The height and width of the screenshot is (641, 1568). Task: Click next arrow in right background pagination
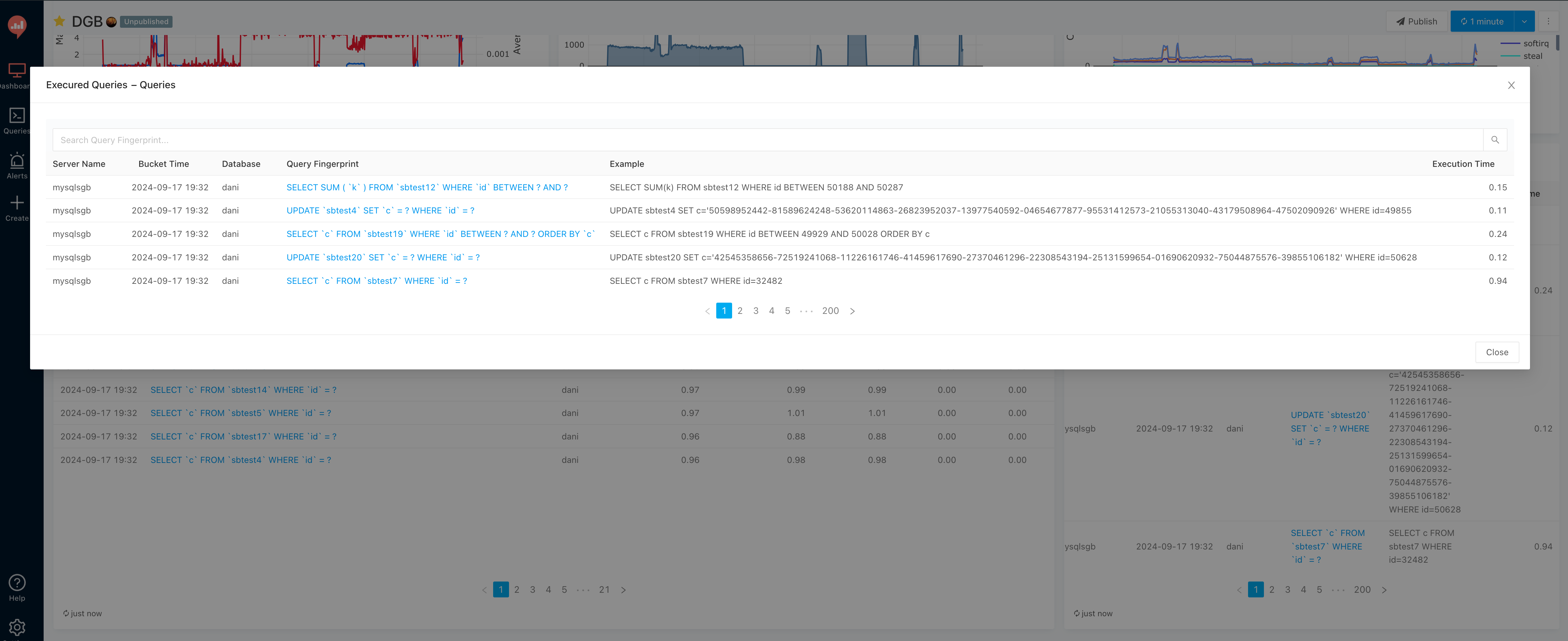pyautogui.click(x=1384, y=590)
